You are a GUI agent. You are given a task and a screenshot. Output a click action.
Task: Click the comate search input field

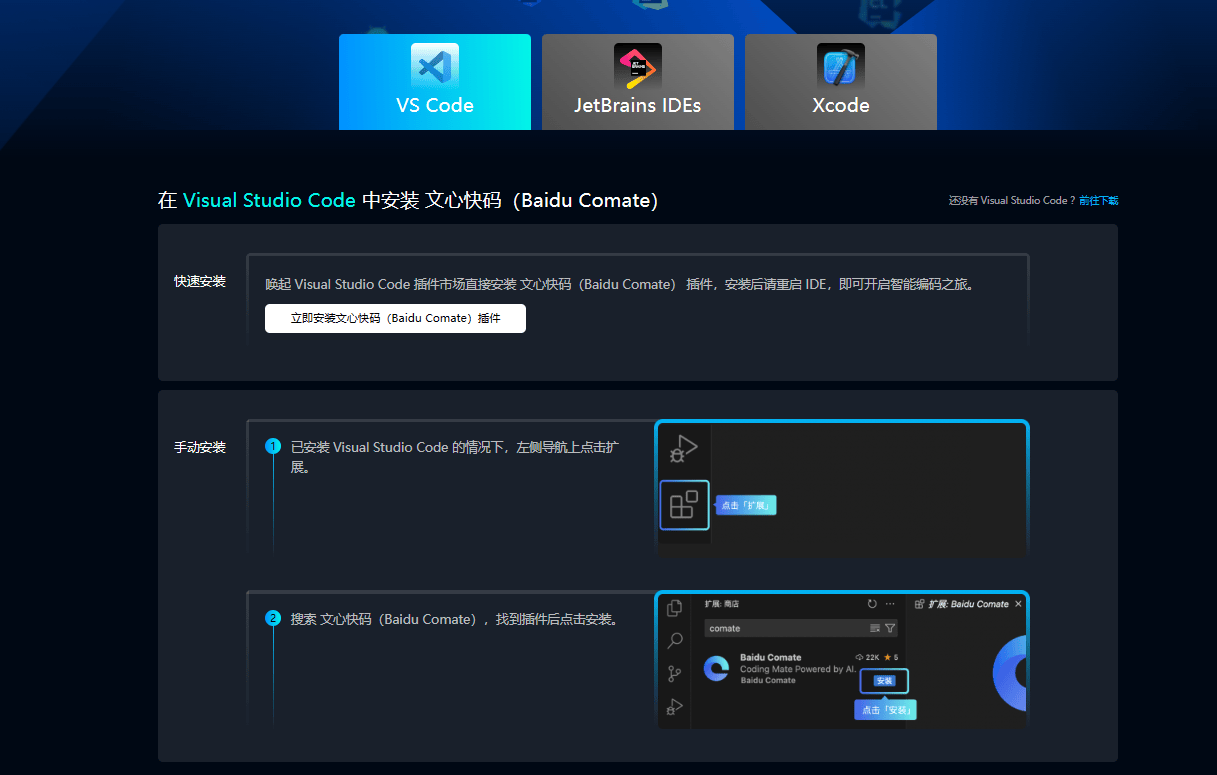(780, 628)
